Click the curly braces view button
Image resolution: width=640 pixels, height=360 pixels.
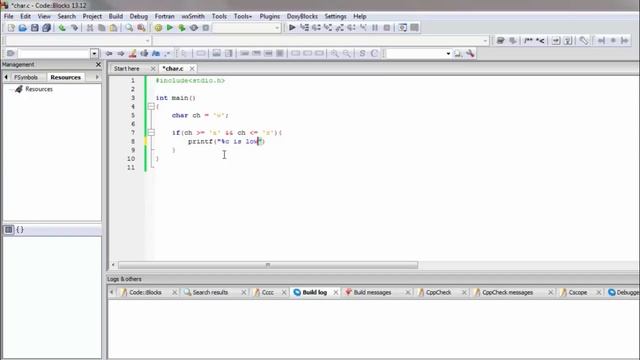(x=20, y=230)
